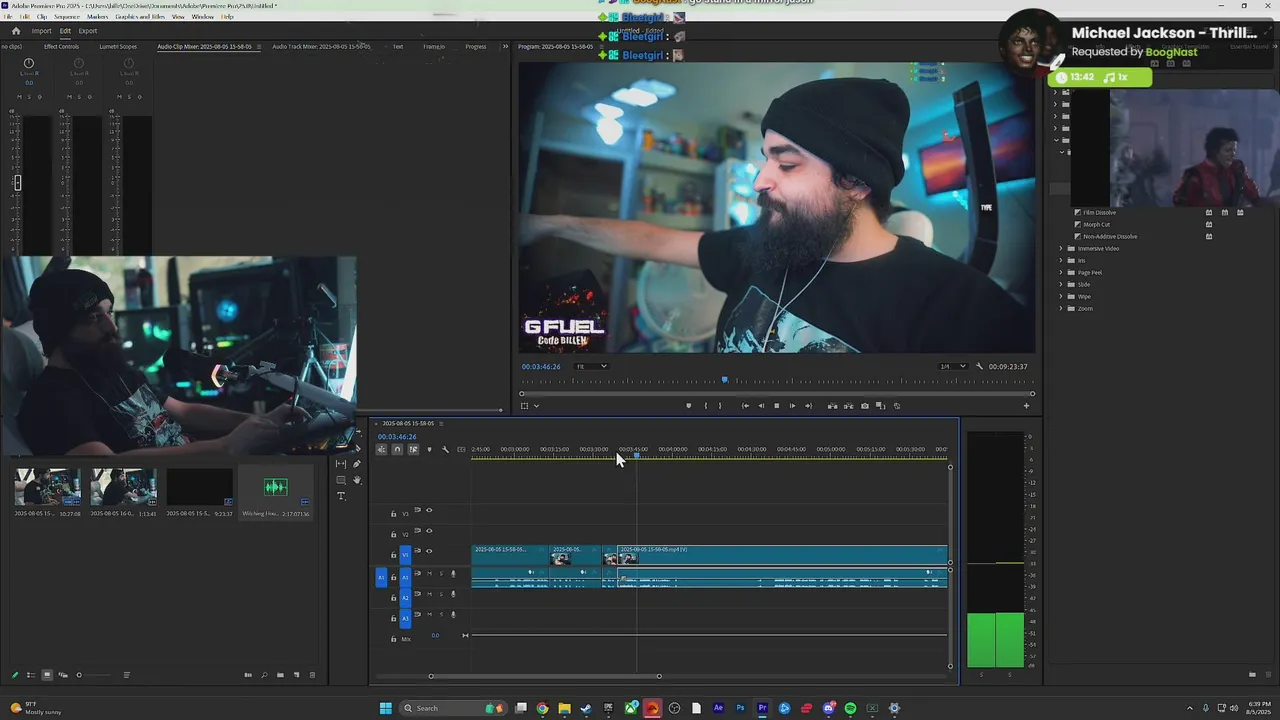Image resolution: width=1280 pixels, height=720 pixels.
Task: Expand the Page Peel folder
Action: click(1061, 272)
